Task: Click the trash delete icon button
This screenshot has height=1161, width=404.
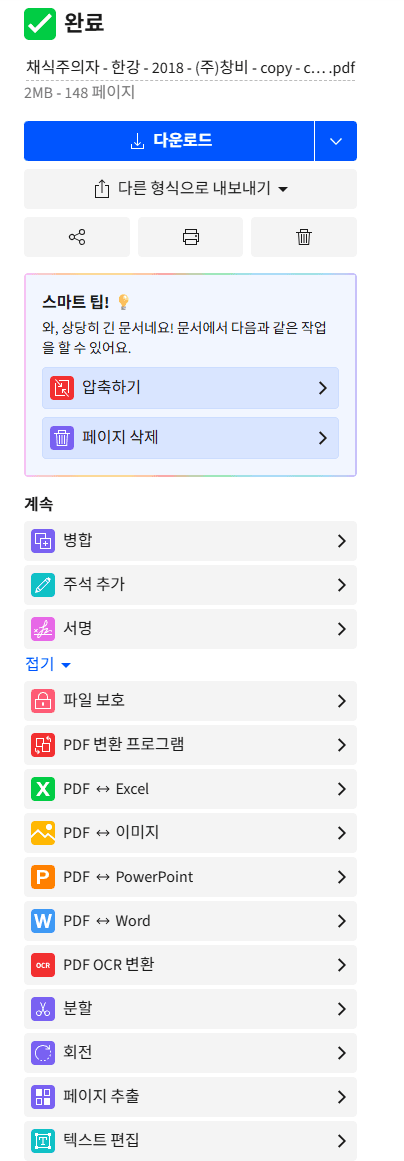Action: point(304,237)
